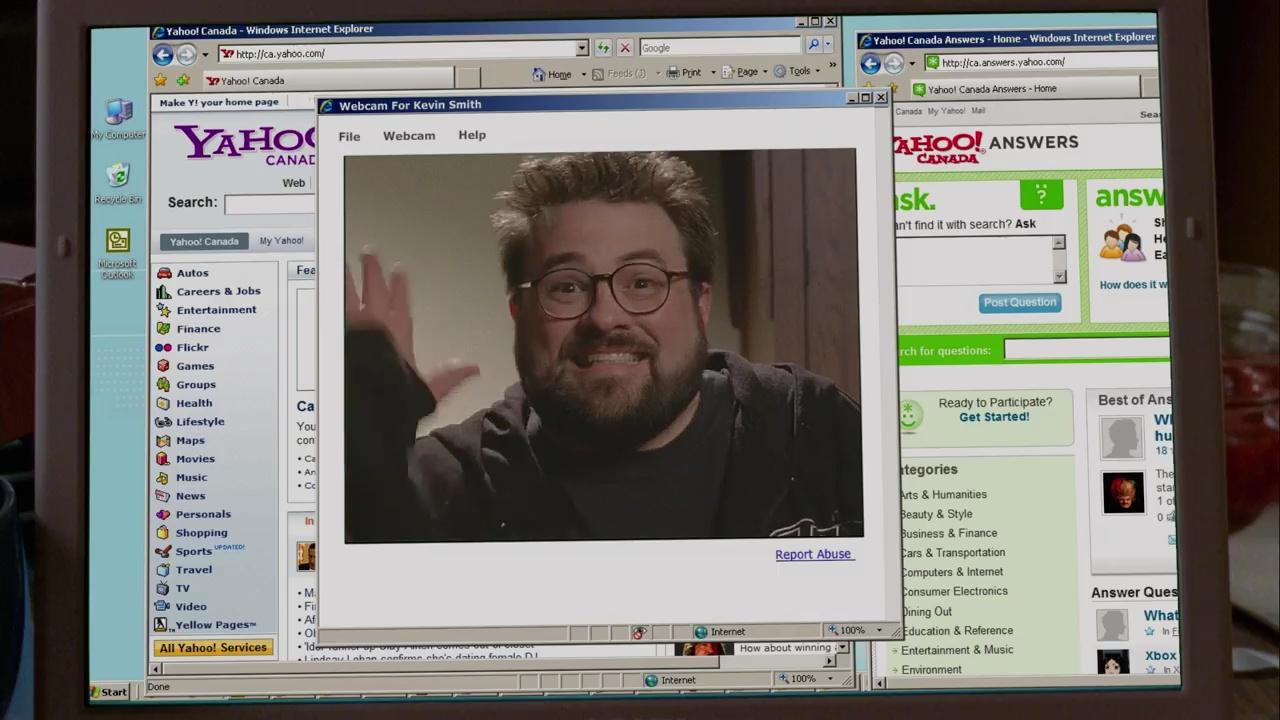Open Tools menu dropdown in toolbar
Screen dimensions: 1280x720
[819, 71]
